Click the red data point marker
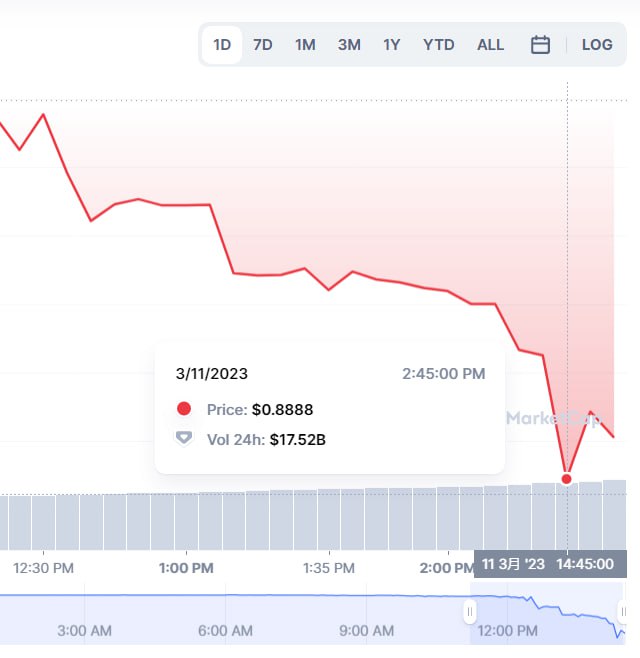 [567, 479]
